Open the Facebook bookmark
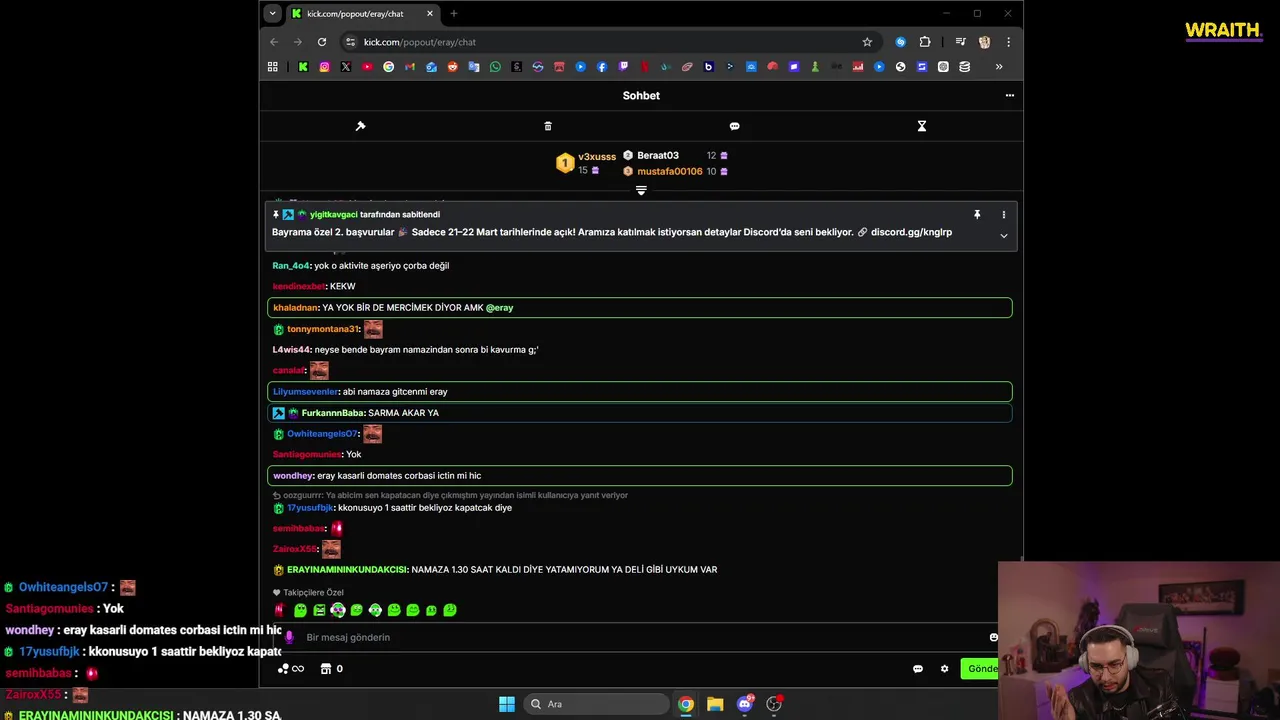 coord(602,67)
